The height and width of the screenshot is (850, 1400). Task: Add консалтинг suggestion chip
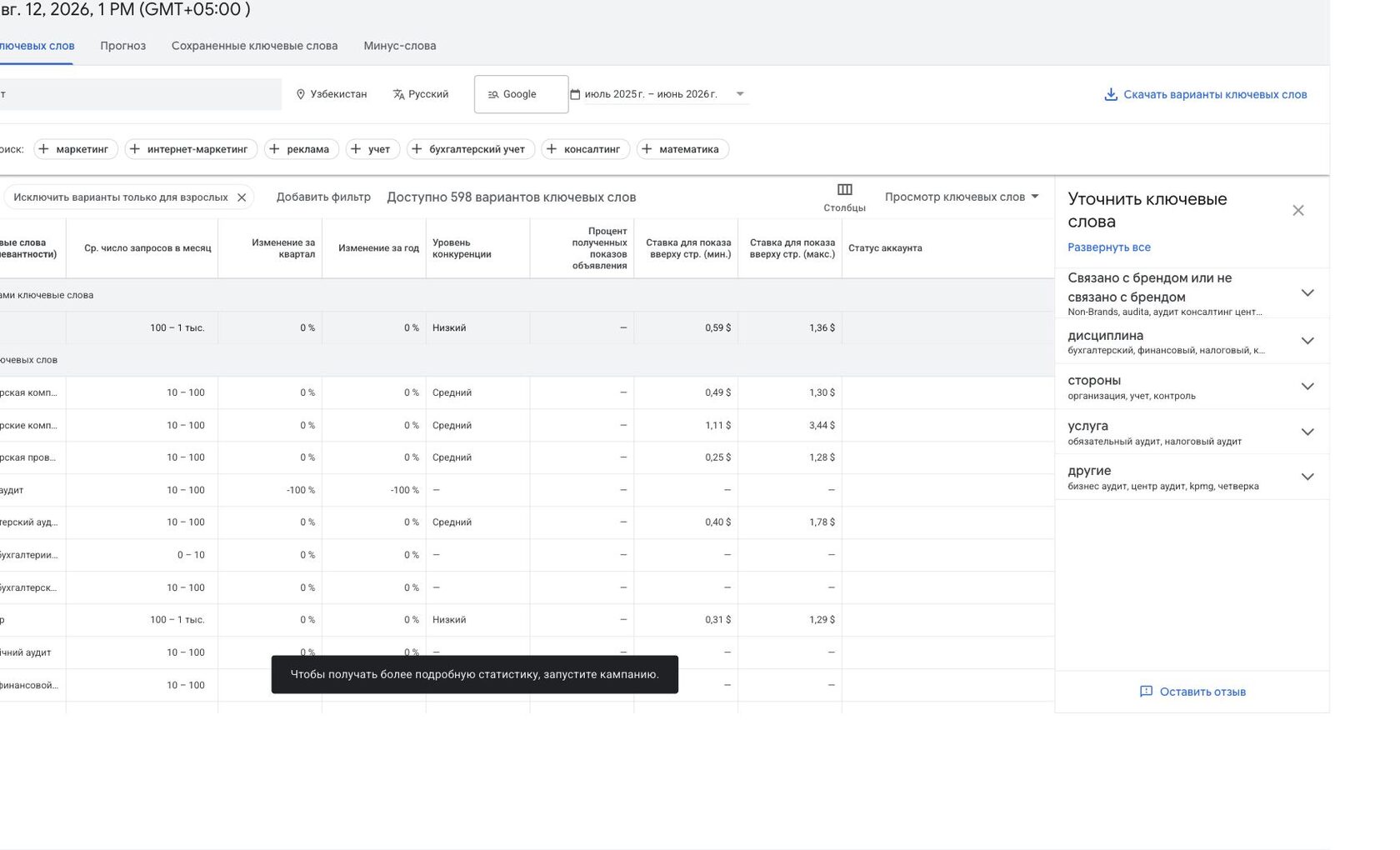coord(586,149)
